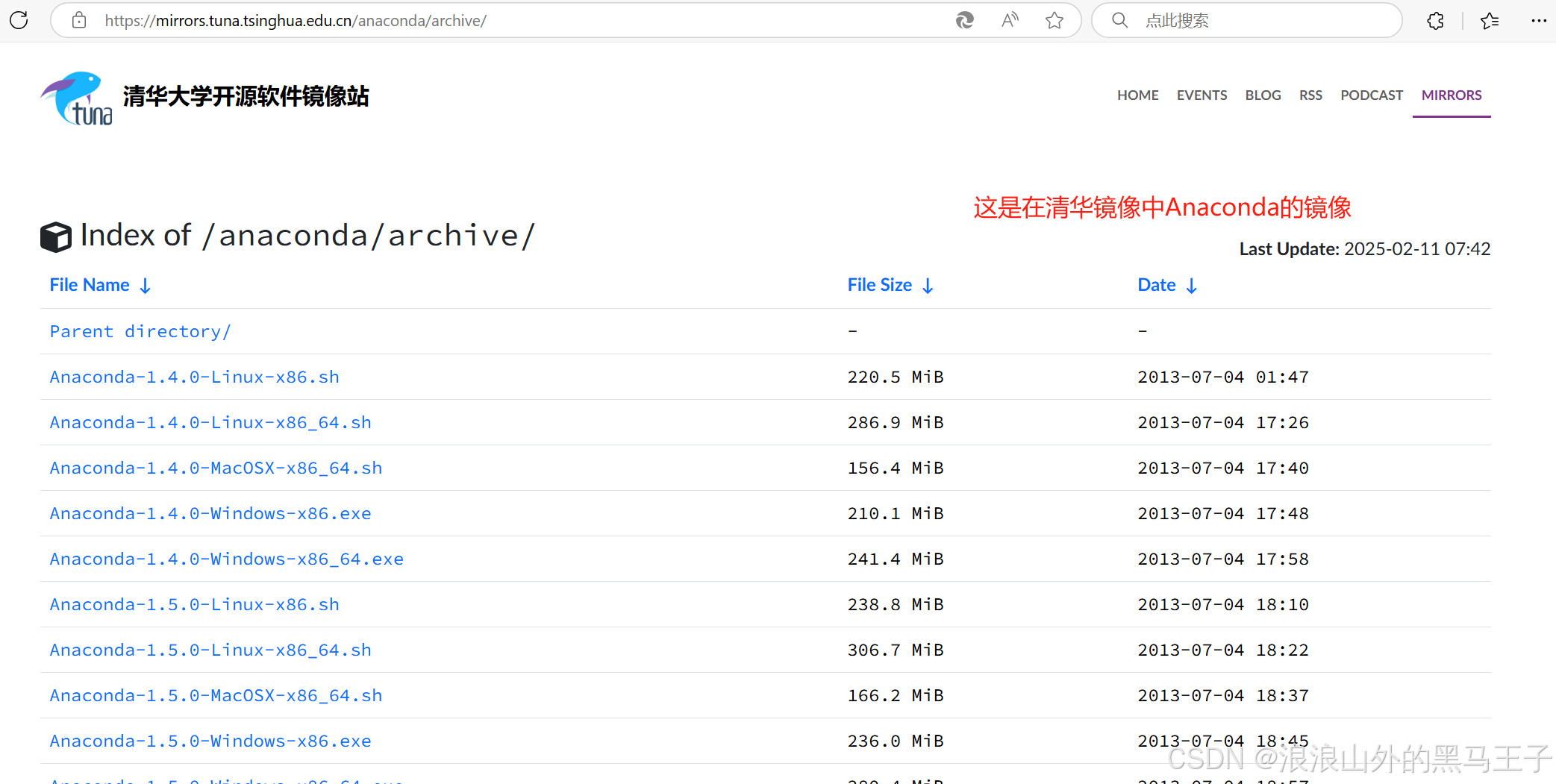The height and width of the screenshot is (784, 1556).
Task: Open the BLOG nav item
Action: [x=1263, y=95]
